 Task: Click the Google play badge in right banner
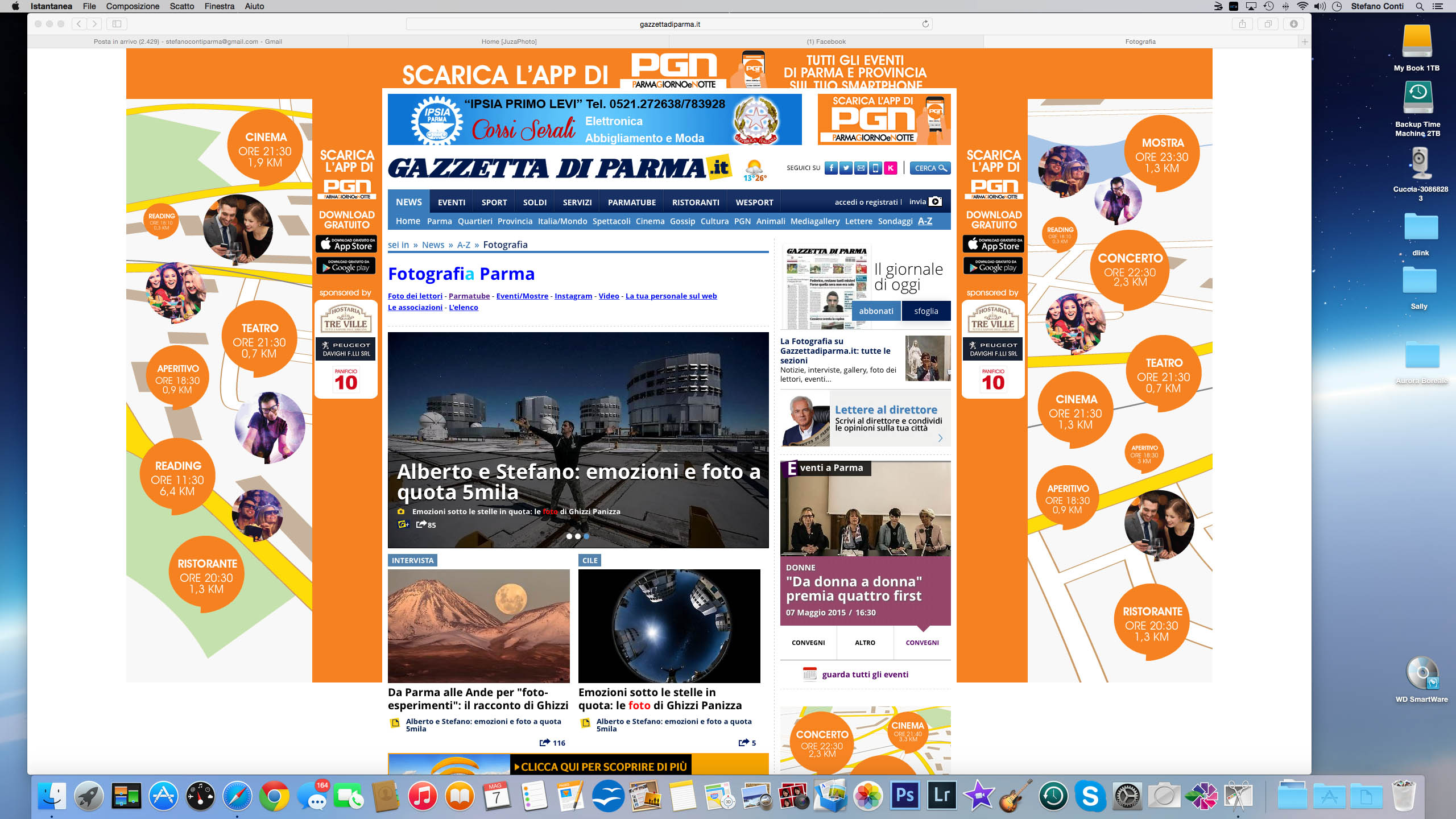(x=993, y=266)
